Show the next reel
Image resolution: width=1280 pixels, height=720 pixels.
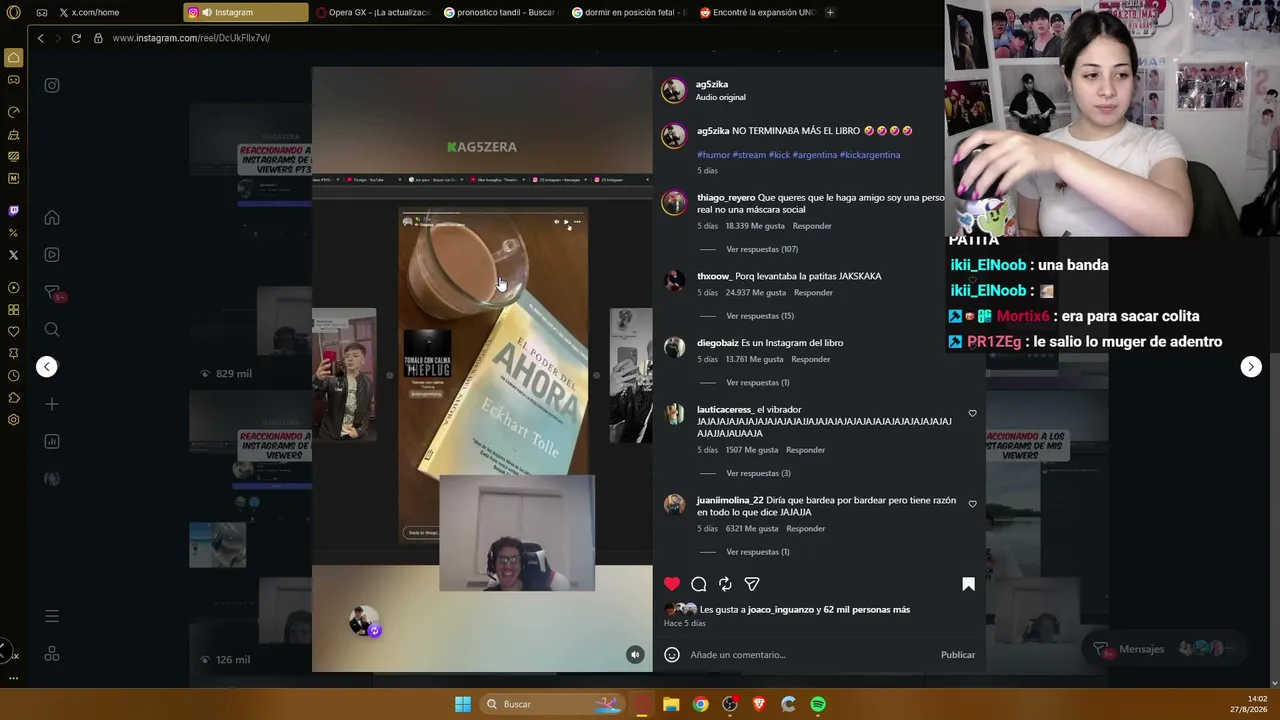(x=1251, y=367)
